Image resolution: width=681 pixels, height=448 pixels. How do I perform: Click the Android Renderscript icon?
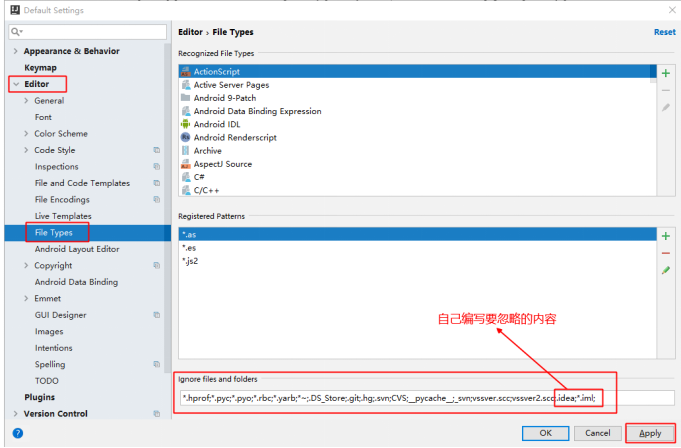(x=186, y=137)
